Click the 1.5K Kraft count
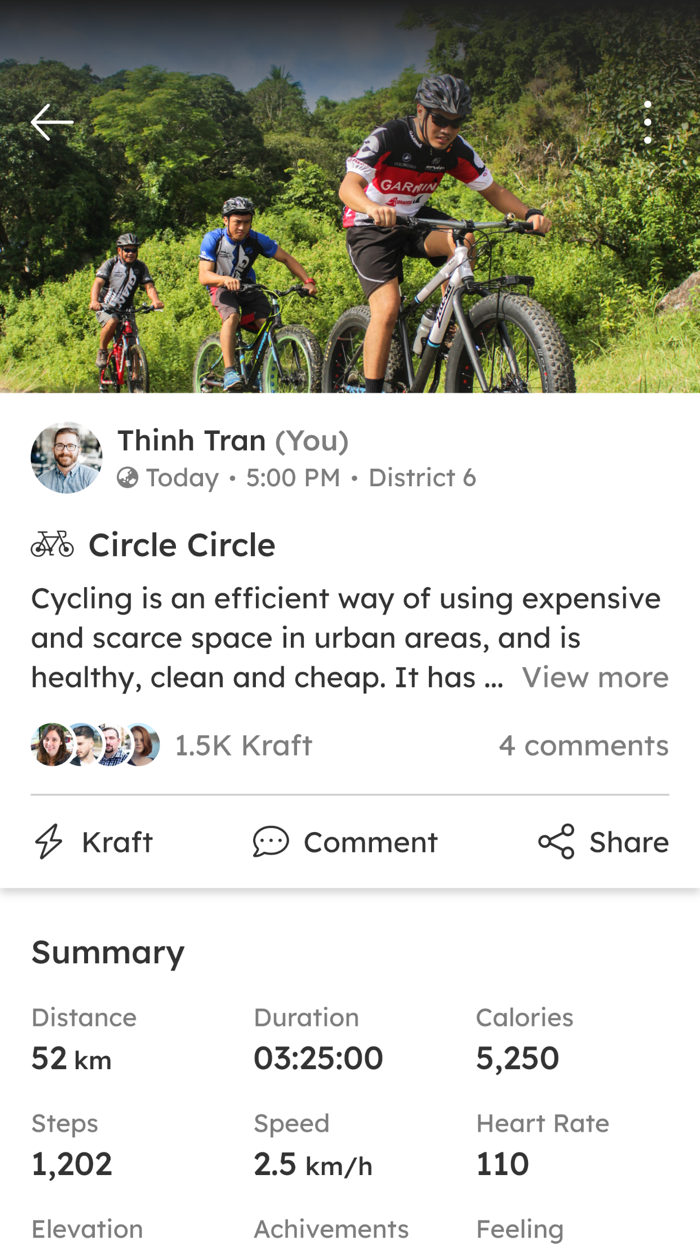This screenshot has width=700, height=1244. (x=243, y=745)
